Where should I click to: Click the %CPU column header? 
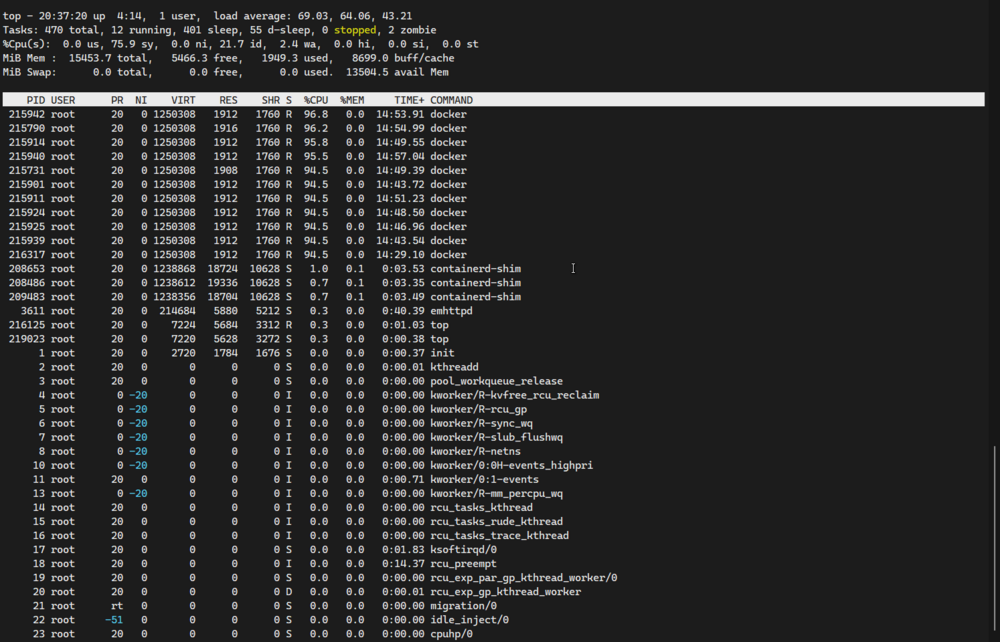click(x=316, y=100)
